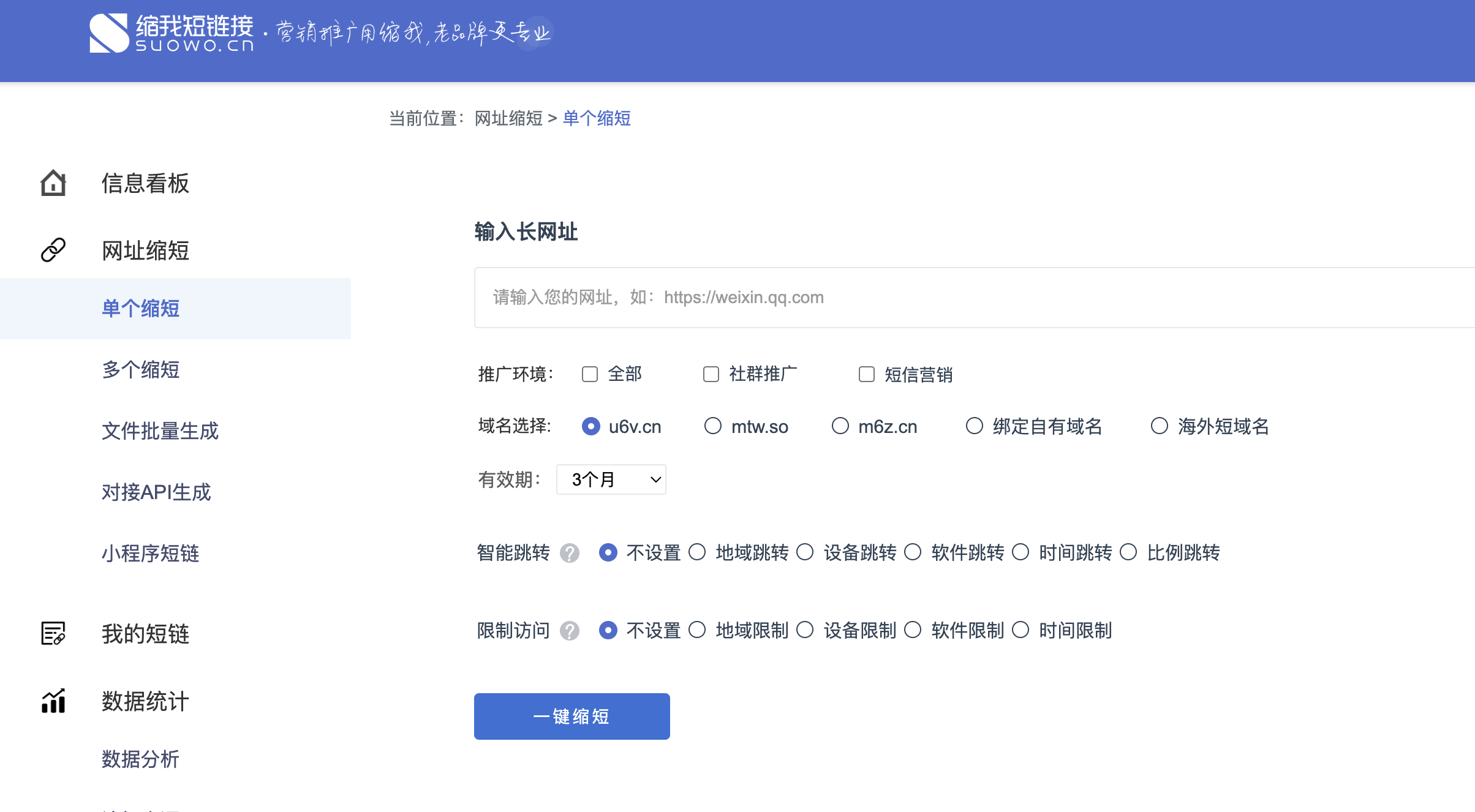Select 地域跳转 smart redirect option
The width and height of the screenshot is (1475, 812).
(698, 552)
